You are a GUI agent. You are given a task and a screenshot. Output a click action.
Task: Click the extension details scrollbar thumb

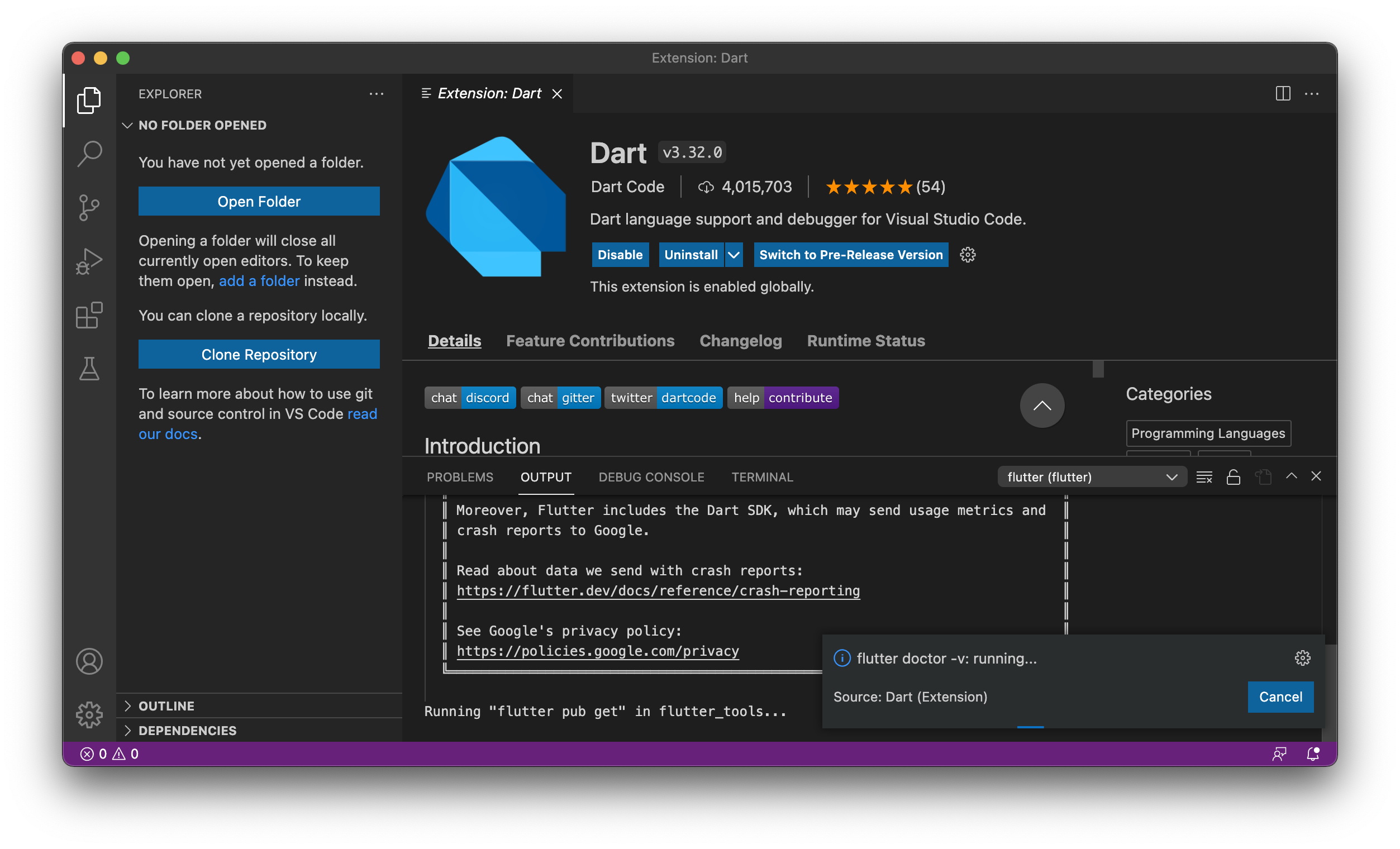click(x=1098, y=369)
